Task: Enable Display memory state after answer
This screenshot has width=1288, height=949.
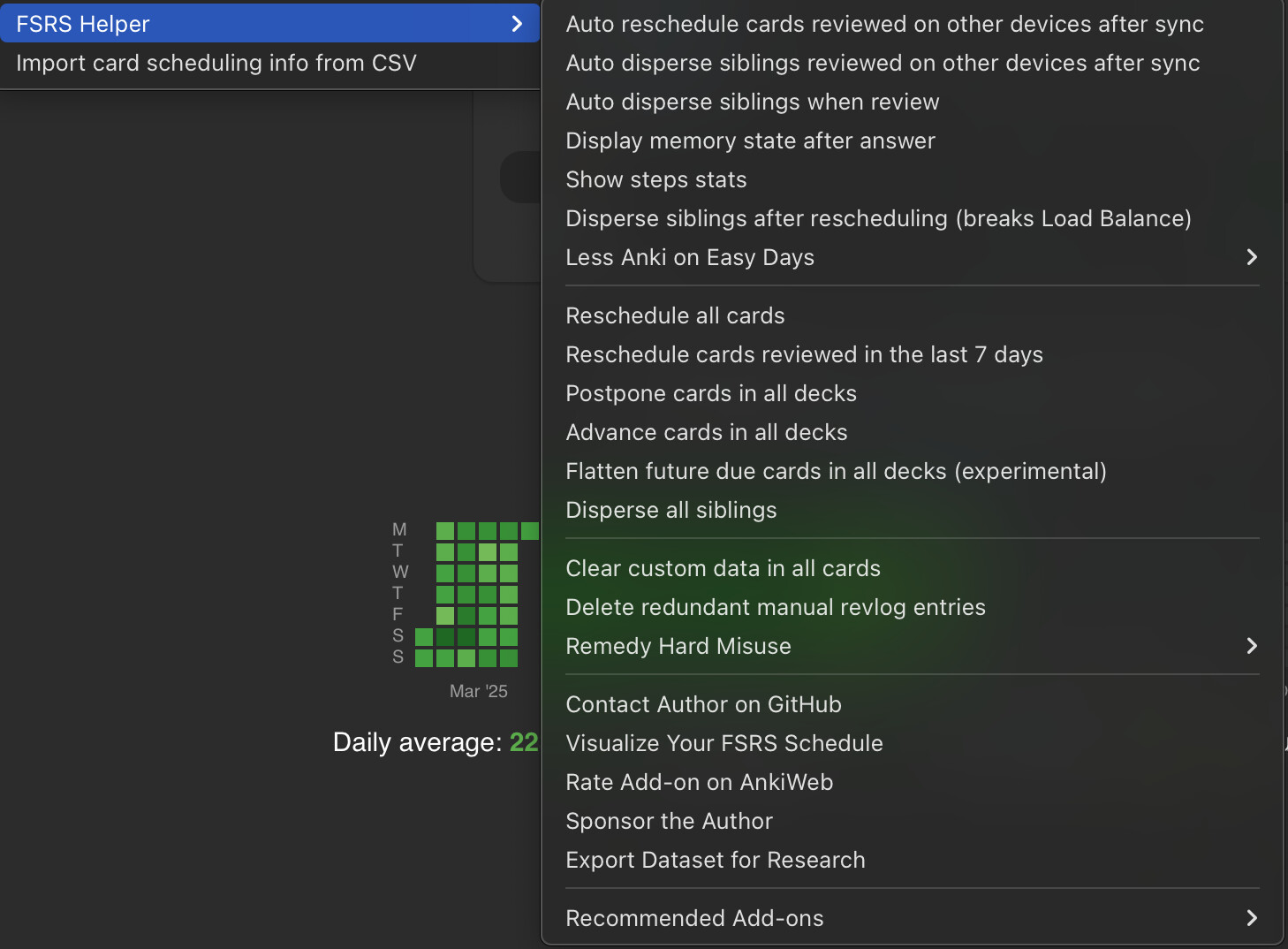Action: coord(912,140)
